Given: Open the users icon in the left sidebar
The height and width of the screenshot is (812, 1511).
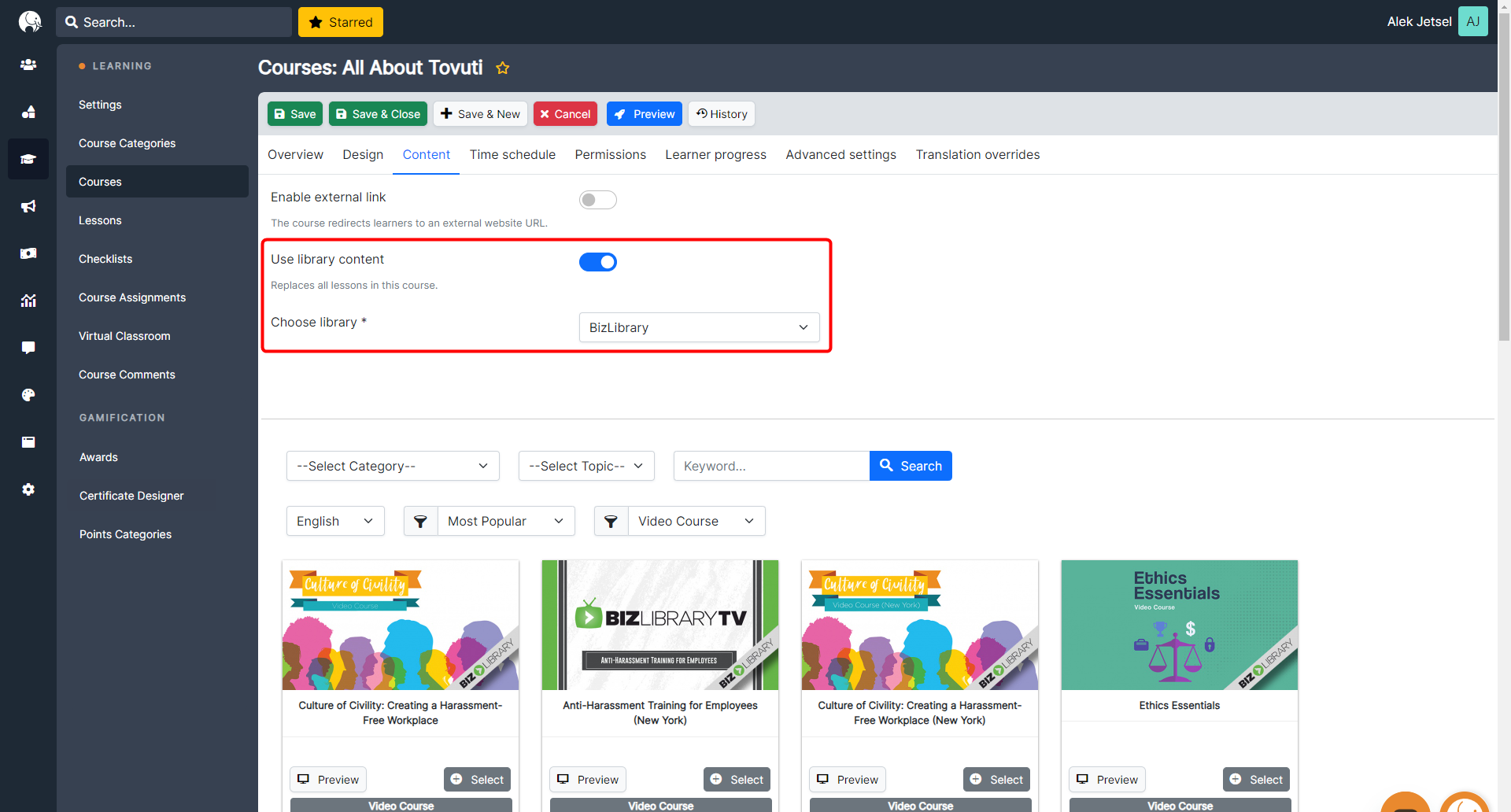Looking at the screenshot, I should 28,65.
